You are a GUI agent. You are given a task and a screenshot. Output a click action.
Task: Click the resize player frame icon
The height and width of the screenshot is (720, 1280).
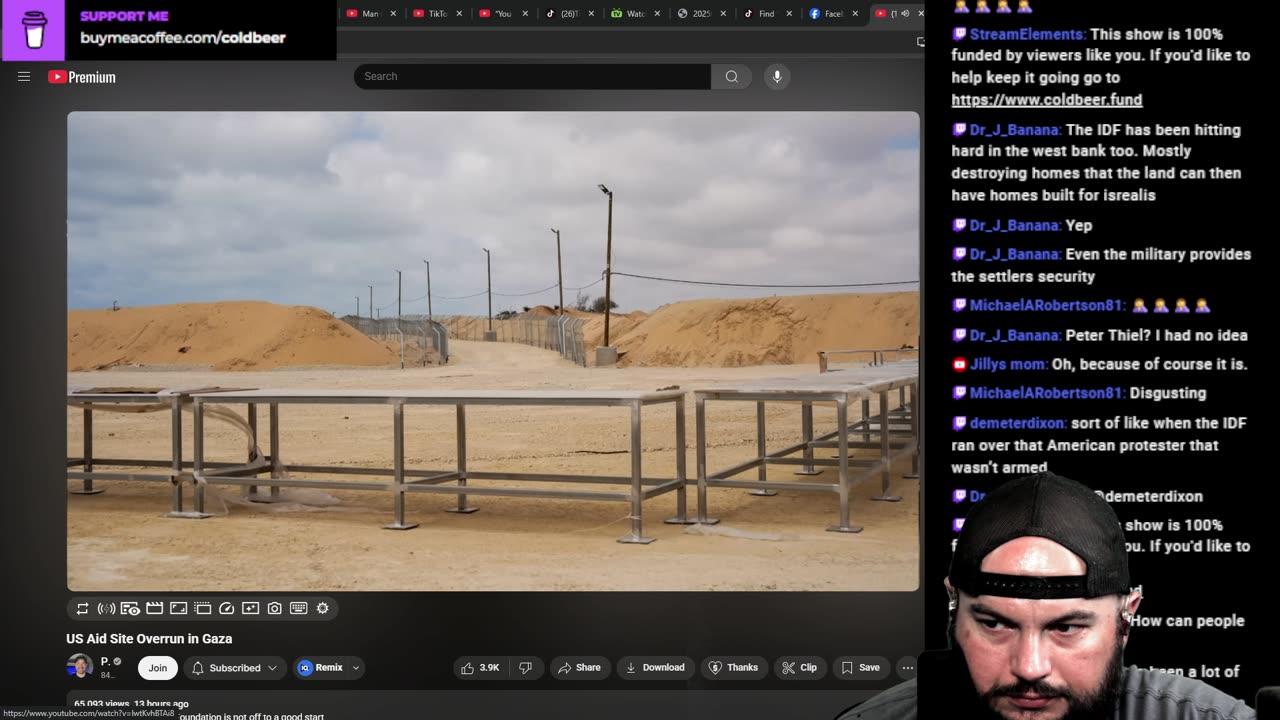[178, 608]
